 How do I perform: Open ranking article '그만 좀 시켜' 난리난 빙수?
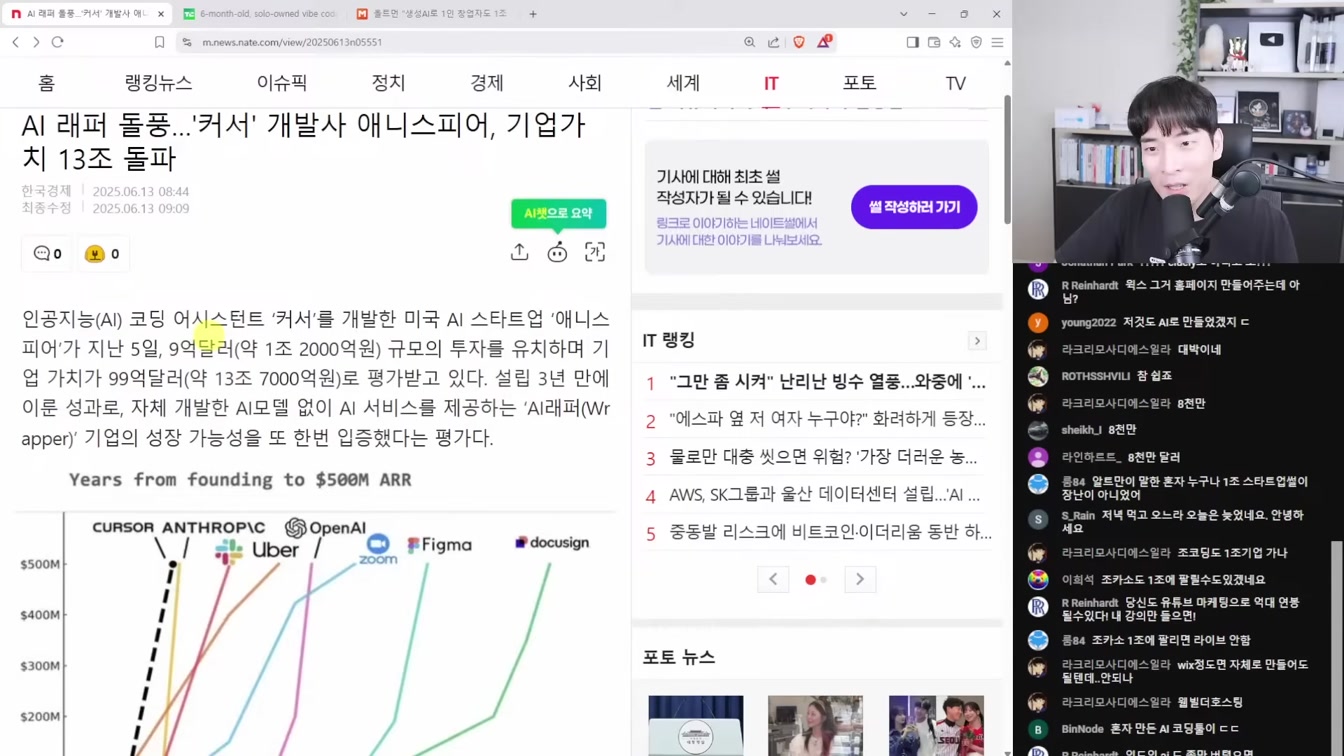tap(827, 382)
